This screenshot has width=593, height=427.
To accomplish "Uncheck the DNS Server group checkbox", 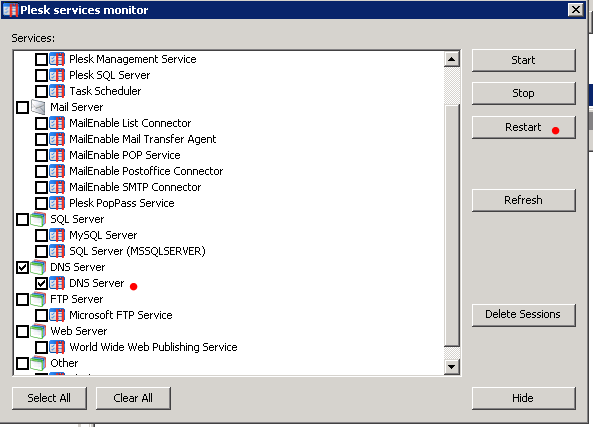I will 22,267.
